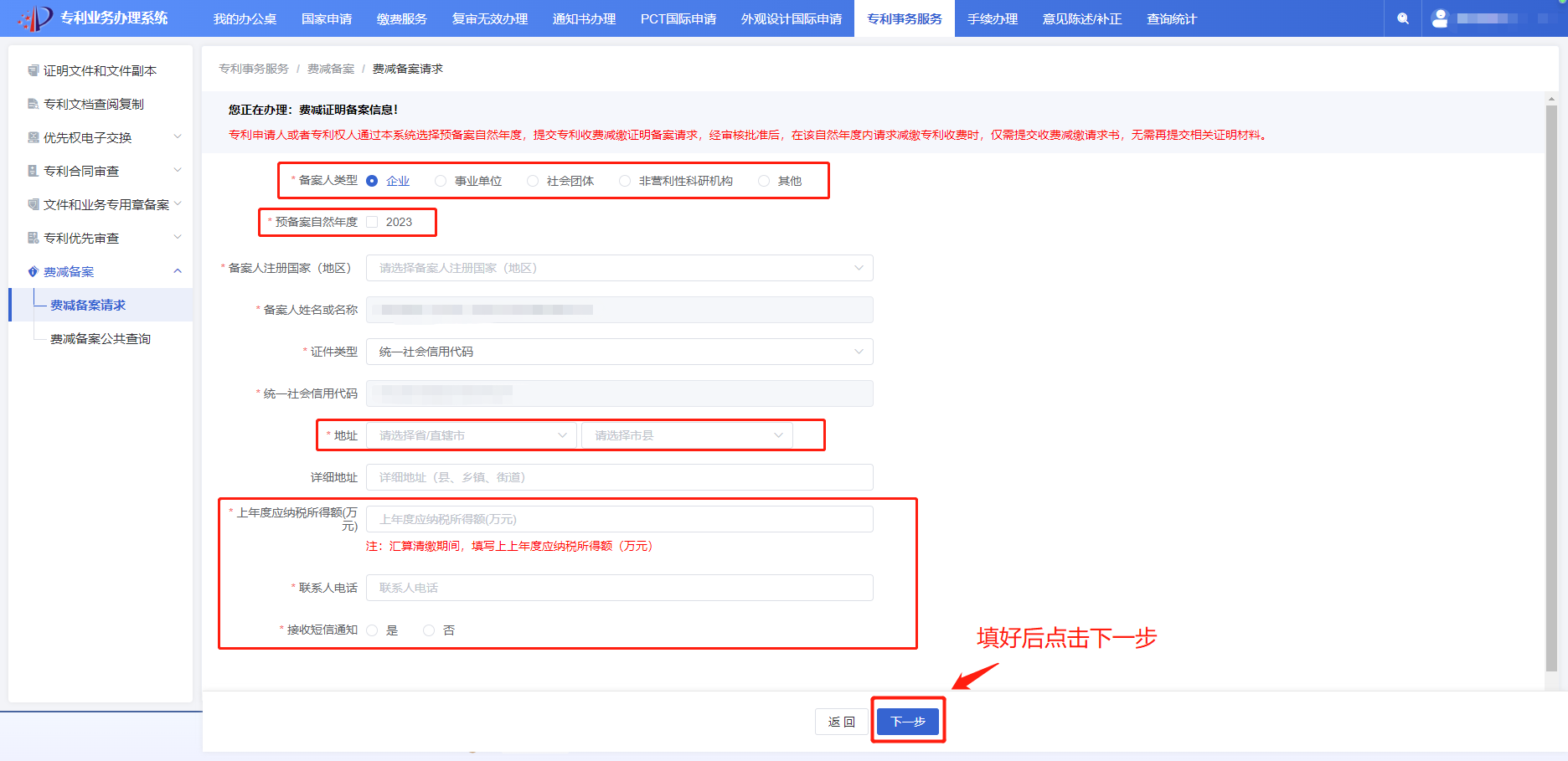
Task: 点击“文件和业务专用章备案”前的印章图标
Action: click(31, 203)
